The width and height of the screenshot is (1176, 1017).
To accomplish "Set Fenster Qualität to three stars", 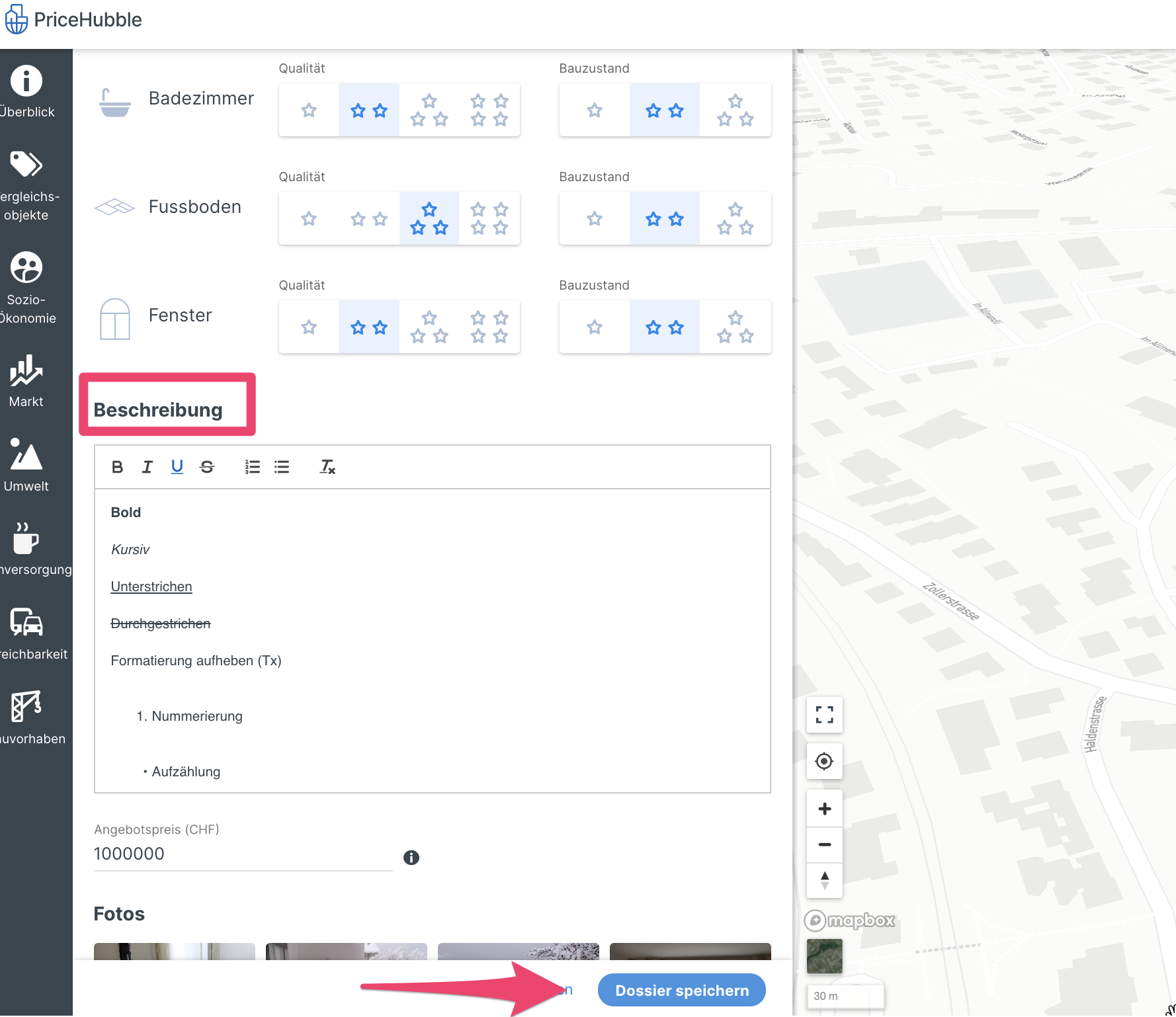I will pos(429,327).
